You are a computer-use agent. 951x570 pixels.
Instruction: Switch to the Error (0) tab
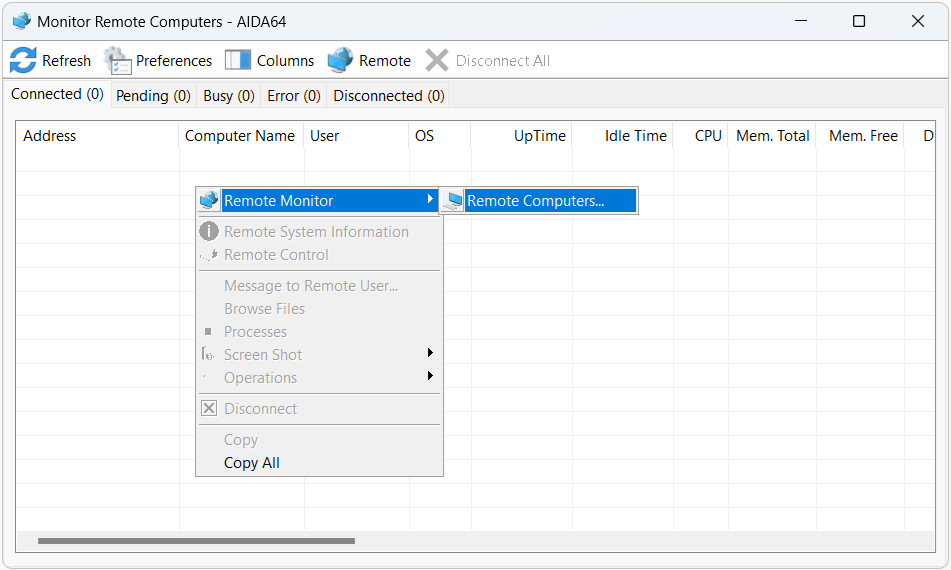click(x=294, y=96)
